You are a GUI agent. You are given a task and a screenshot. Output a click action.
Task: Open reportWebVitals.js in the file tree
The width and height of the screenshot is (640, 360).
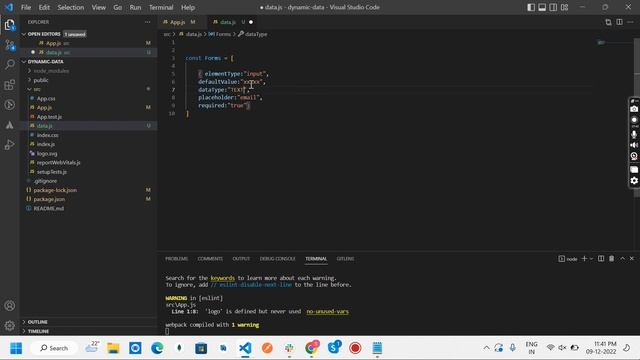[x=58, y=162]
